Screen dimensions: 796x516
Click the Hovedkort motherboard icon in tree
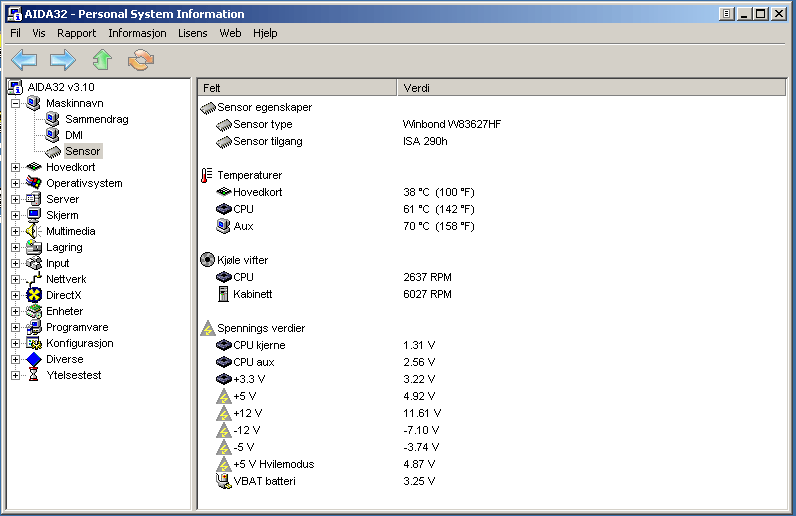coord(34,167)
